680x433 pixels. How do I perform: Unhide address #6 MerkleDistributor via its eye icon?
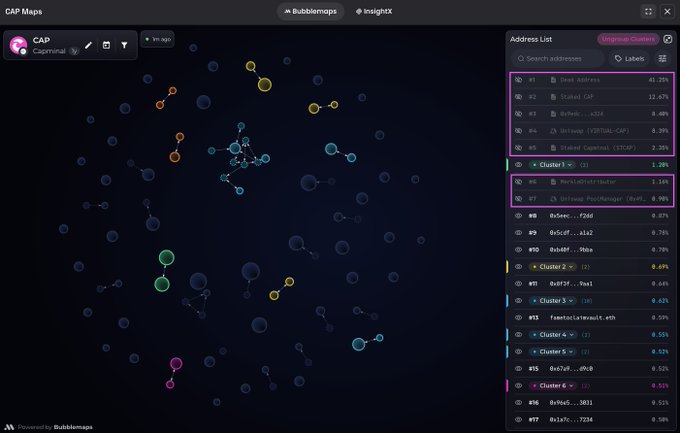pos(518,182)
